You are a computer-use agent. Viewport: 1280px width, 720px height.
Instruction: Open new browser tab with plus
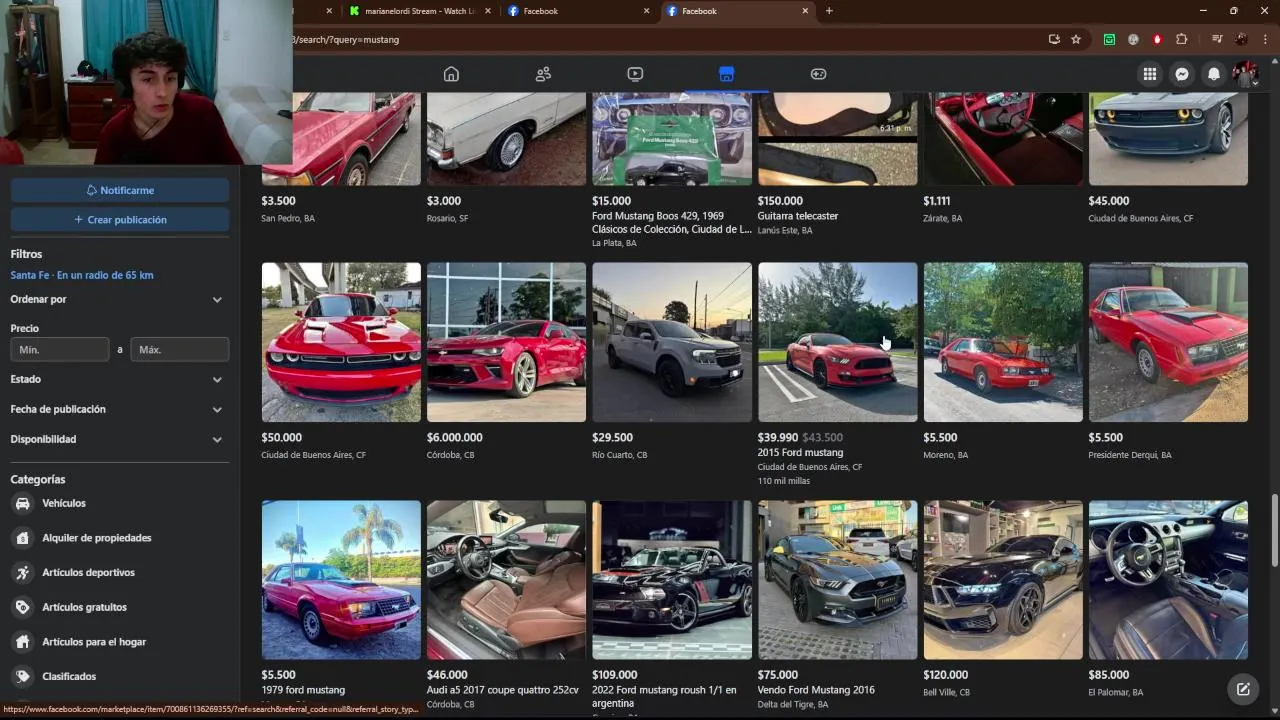829,11
